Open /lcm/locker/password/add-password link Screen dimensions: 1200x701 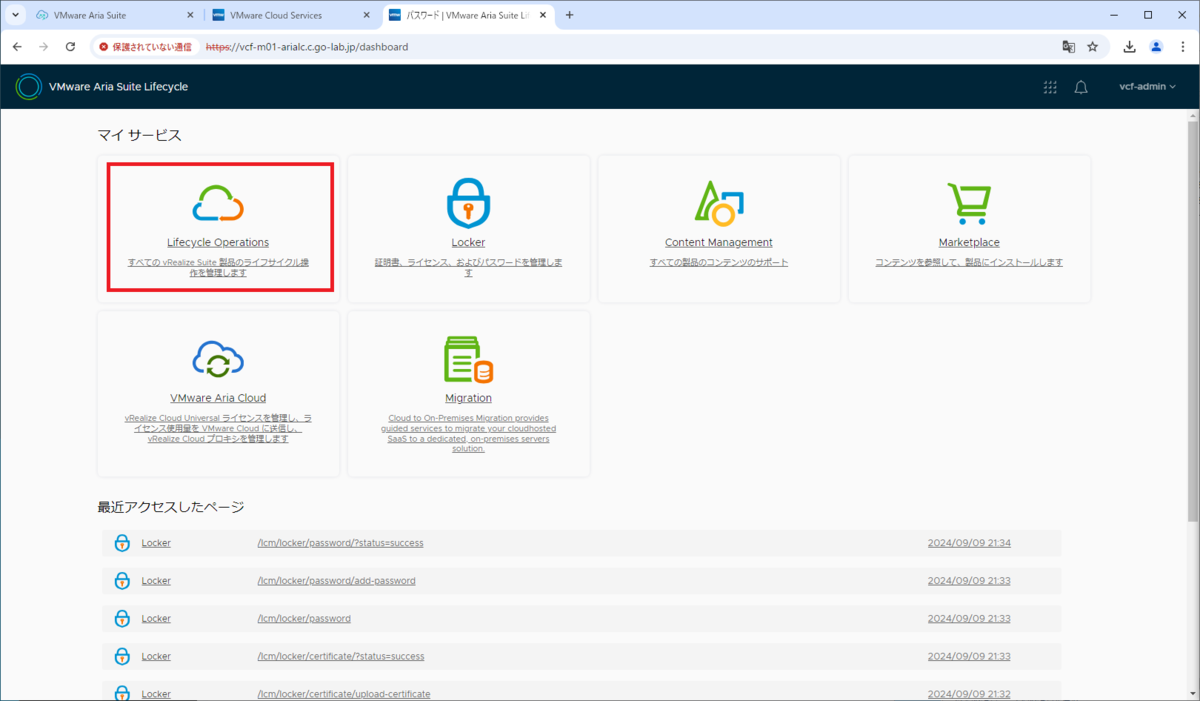tap(337, 581)
